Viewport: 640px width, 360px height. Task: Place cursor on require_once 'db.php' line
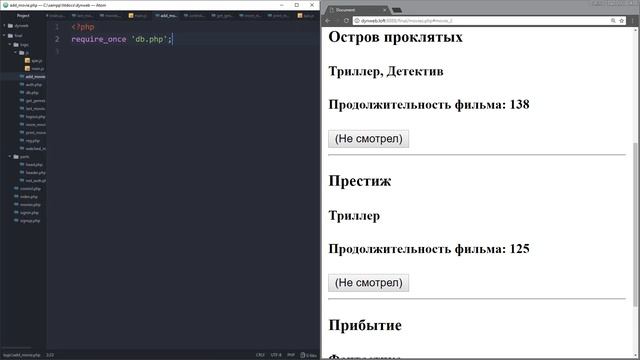point(122,39)
